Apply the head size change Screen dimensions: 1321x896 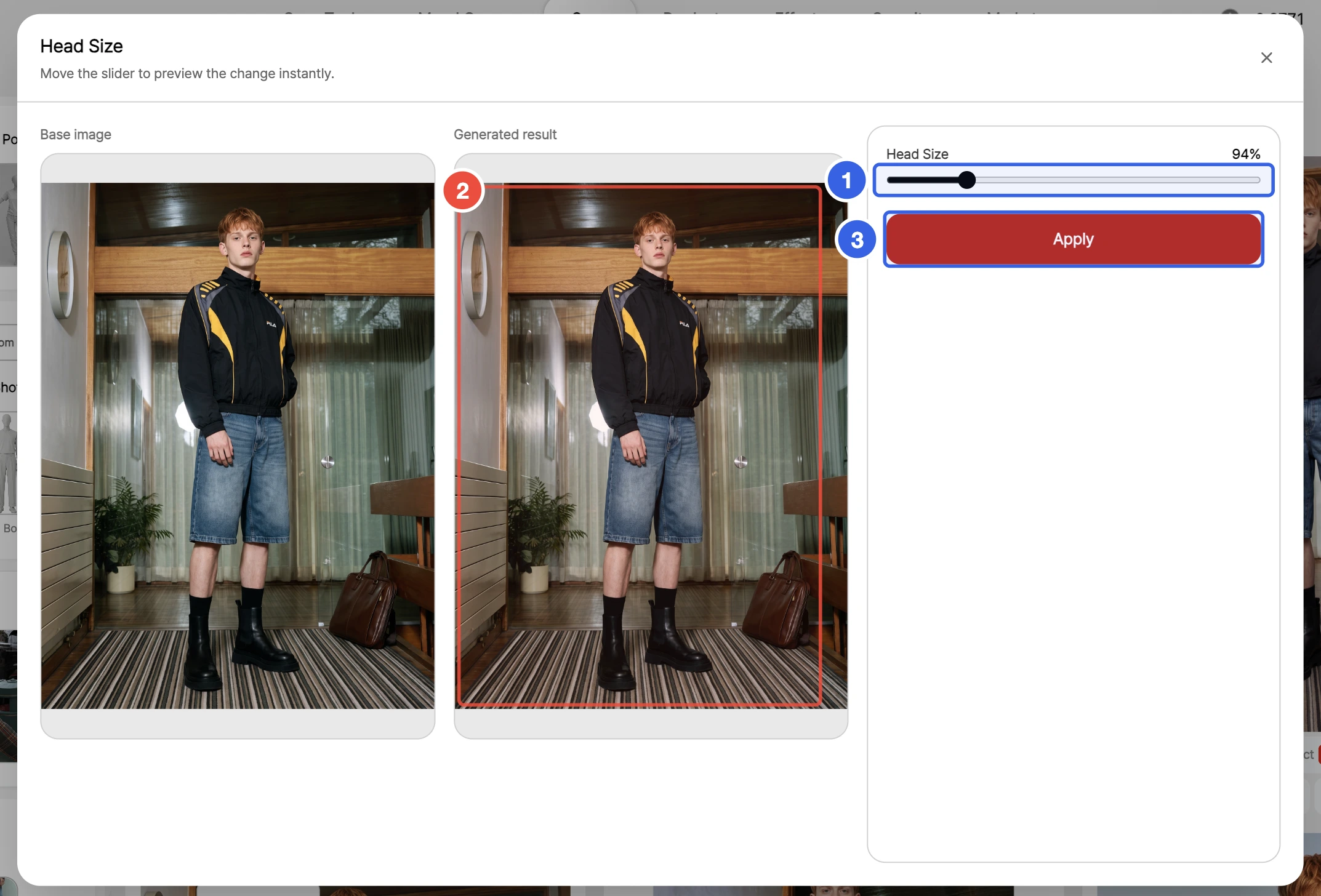[x=1074, y=239]
